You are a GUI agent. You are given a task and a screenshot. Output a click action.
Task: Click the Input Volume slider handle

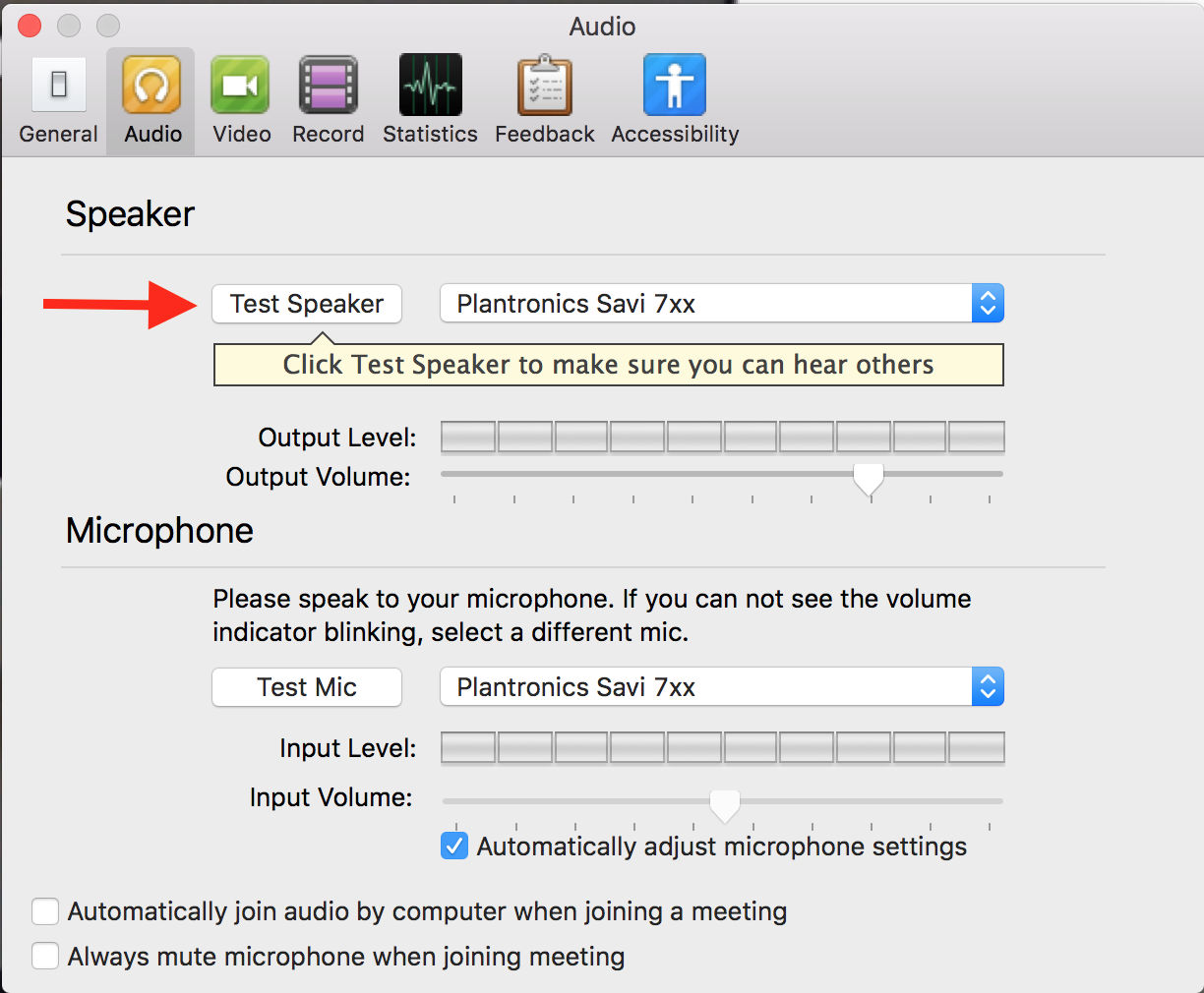click(x=725, y=804)
